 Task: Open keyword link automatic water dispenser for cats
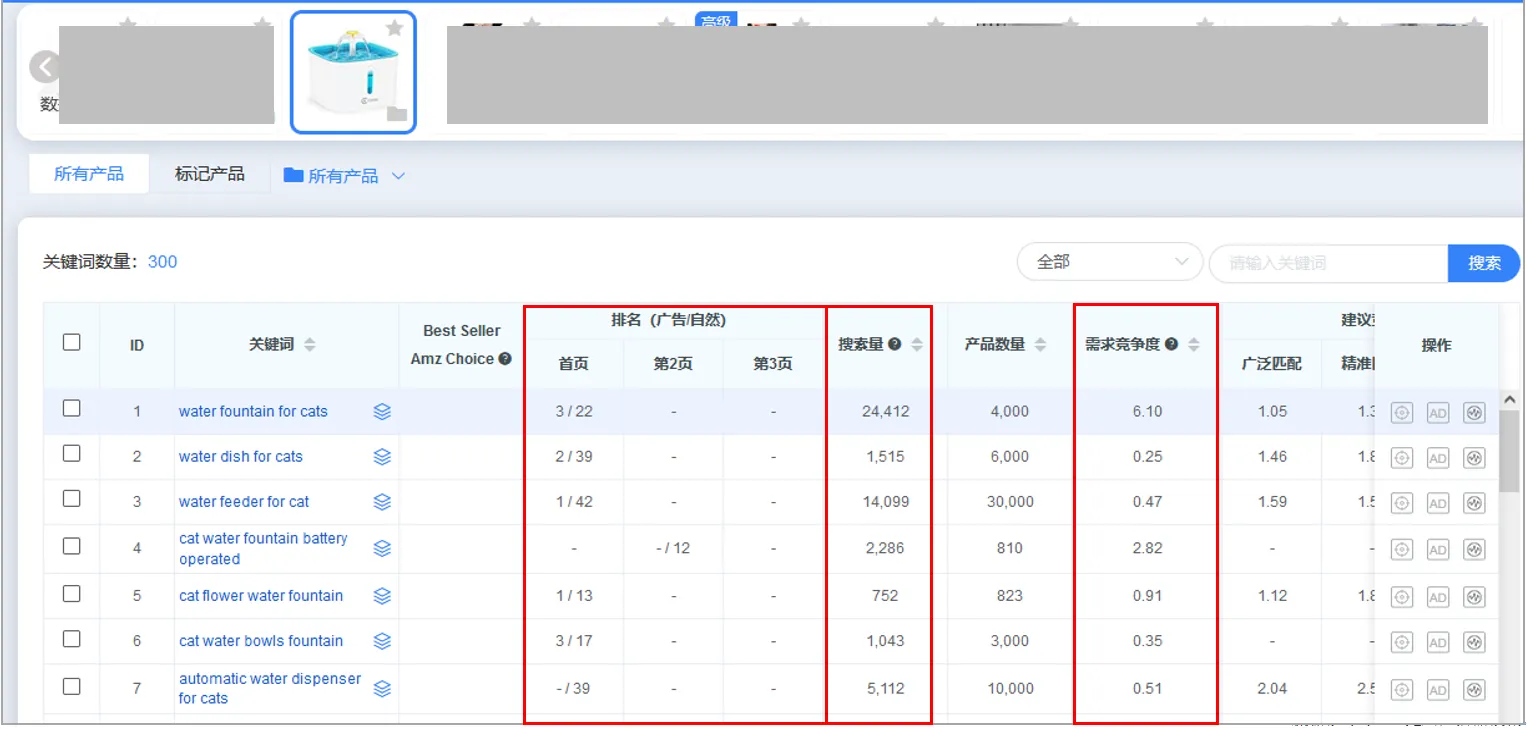pos(270,688)
